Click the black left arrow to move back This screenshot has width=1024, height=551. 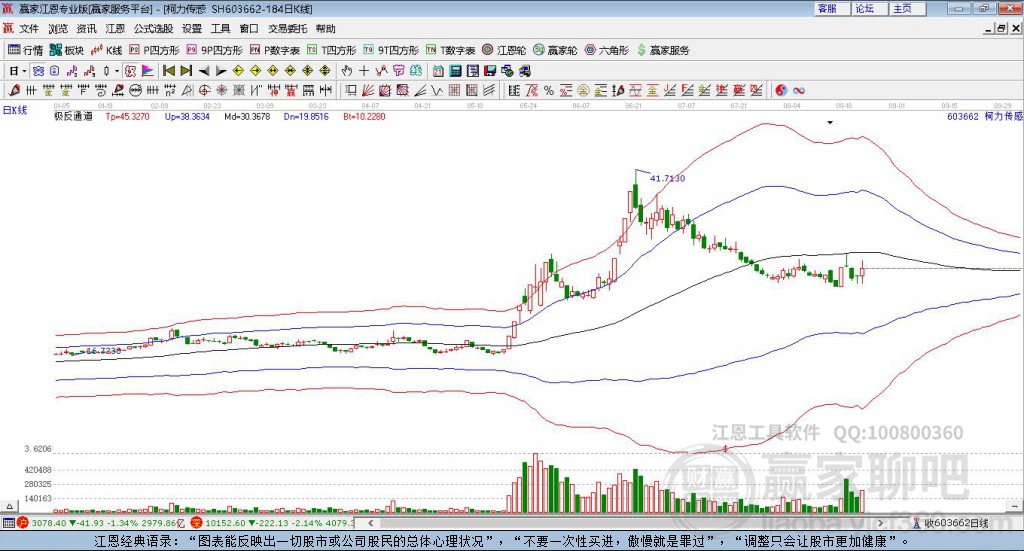[204, 71]
